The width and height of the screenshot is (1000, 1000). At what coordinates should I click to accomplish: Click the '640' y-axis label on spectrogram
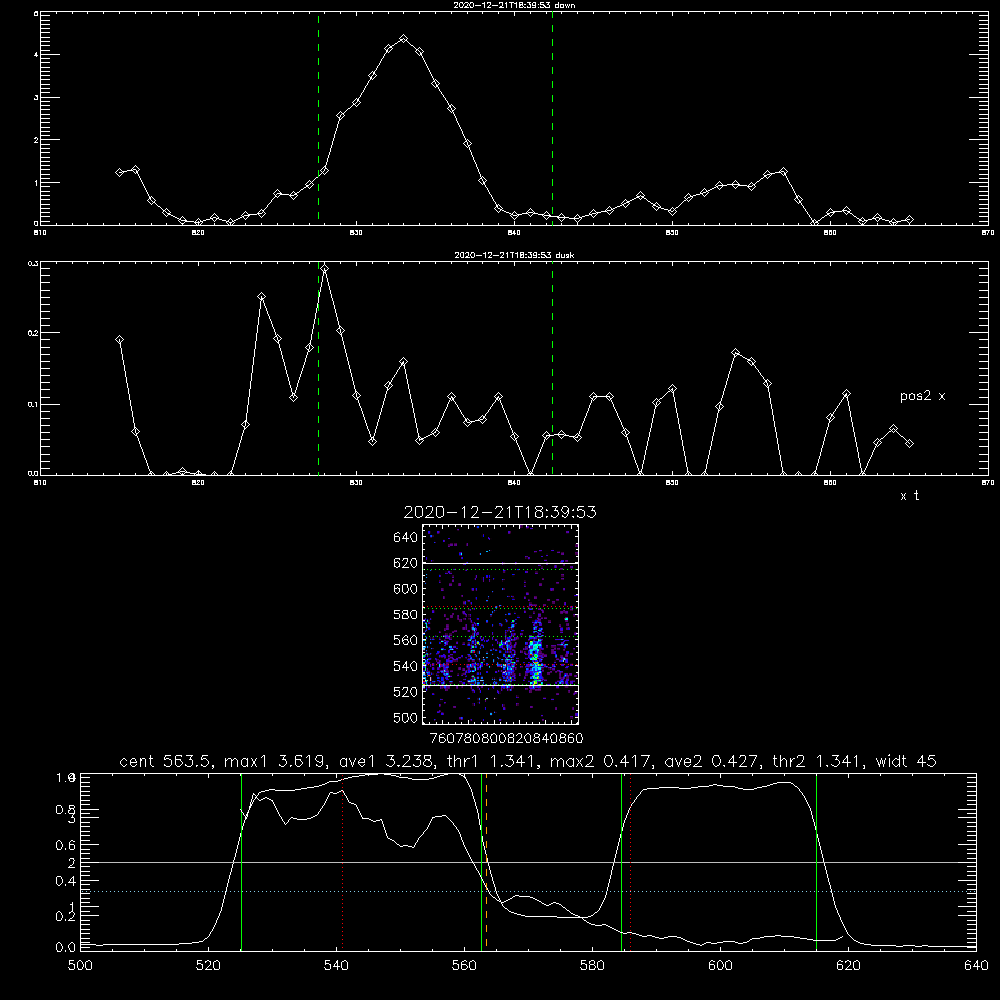click(406, 538)
